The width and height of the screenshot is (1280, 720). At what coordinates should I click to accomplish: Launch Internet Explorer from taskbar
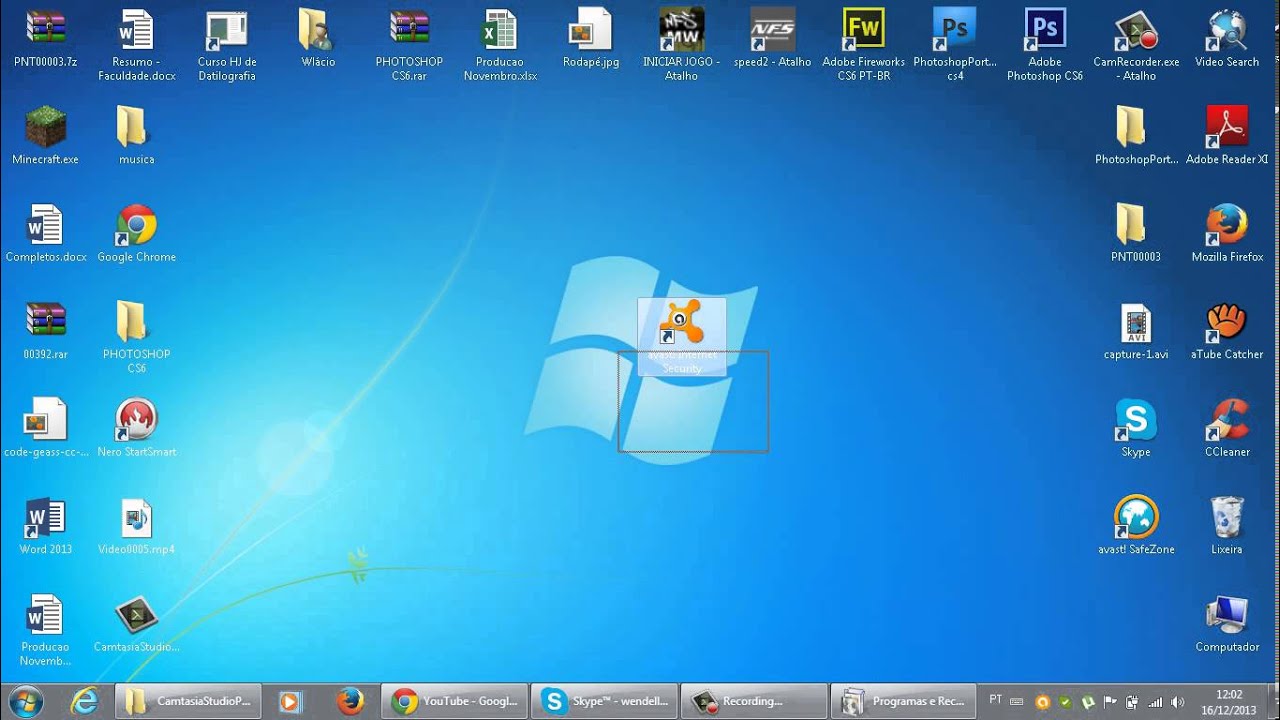click(85, 702)
